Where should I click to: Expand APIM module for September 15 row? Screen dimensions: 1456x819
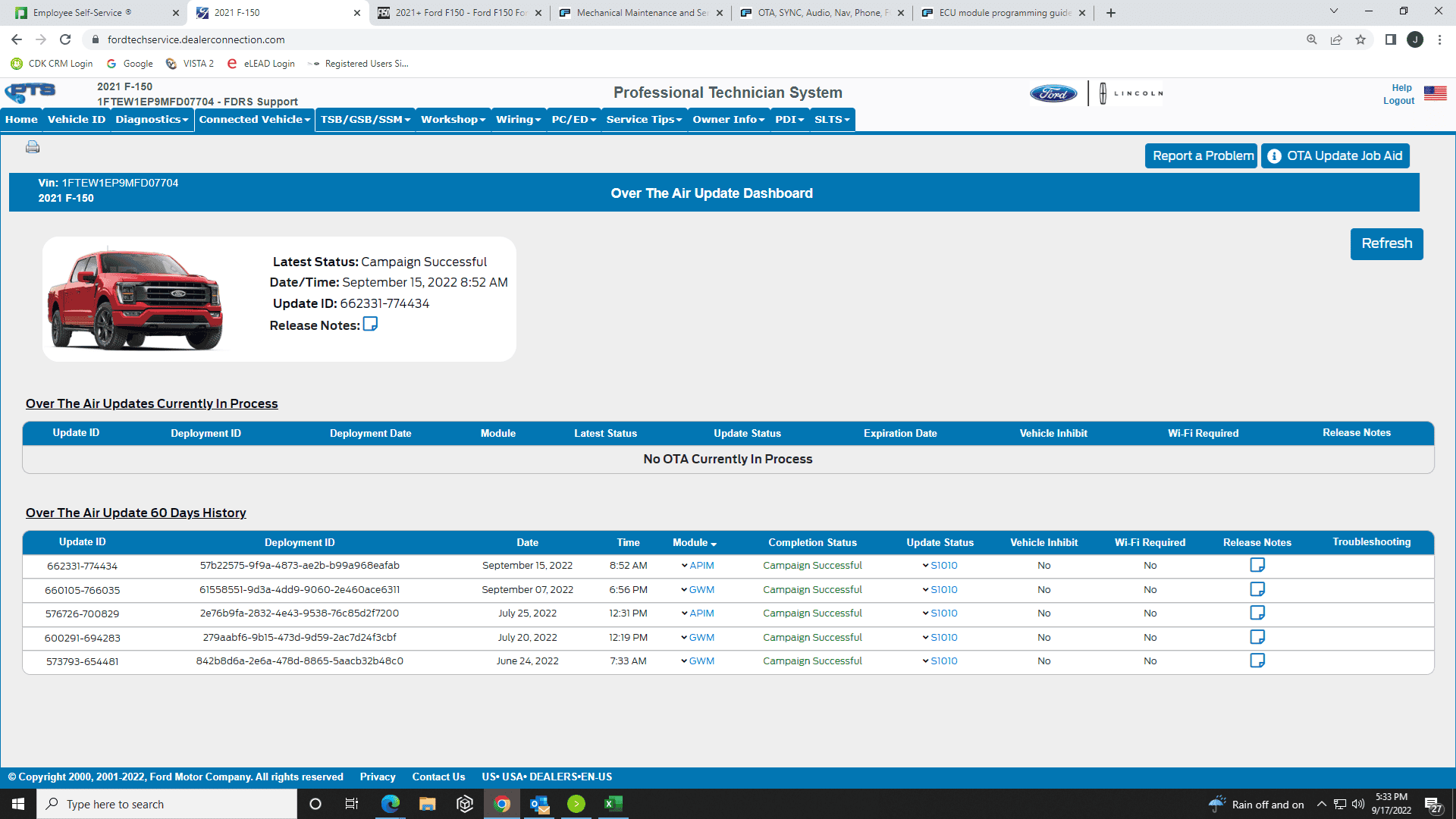(698, 566)
